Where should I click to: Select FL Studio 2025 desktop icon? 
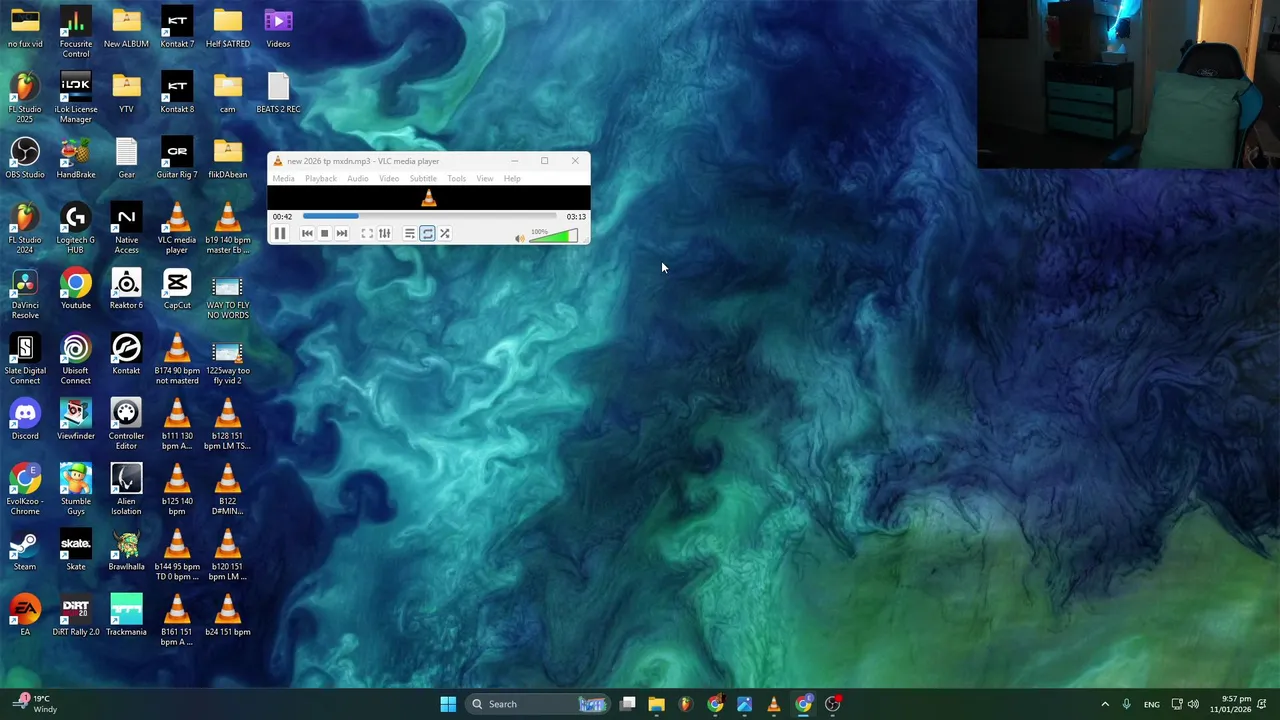(25, 98)
